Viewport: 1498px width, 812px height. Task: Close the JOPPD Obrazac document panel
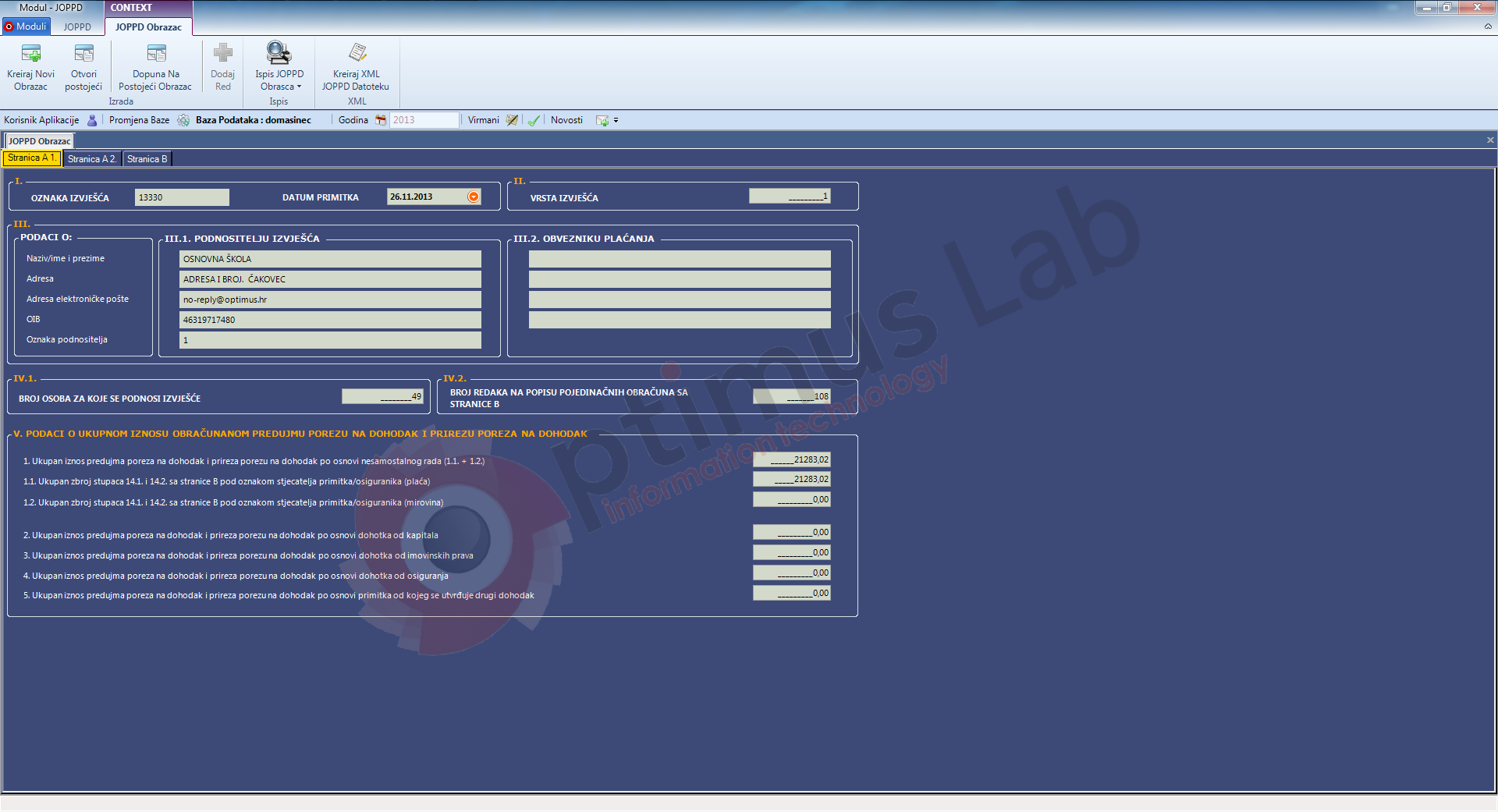[x=1490, y=140]
